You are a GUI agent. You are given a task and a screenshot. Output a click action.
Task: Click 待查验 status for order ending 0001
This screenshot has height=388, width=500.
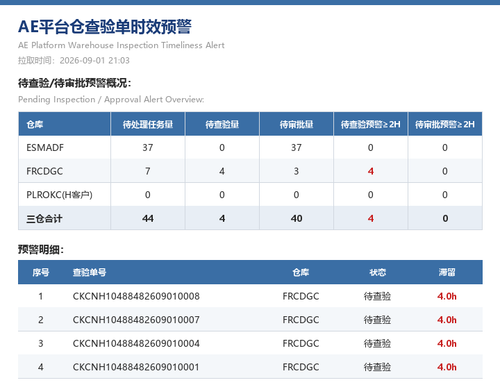377,367
